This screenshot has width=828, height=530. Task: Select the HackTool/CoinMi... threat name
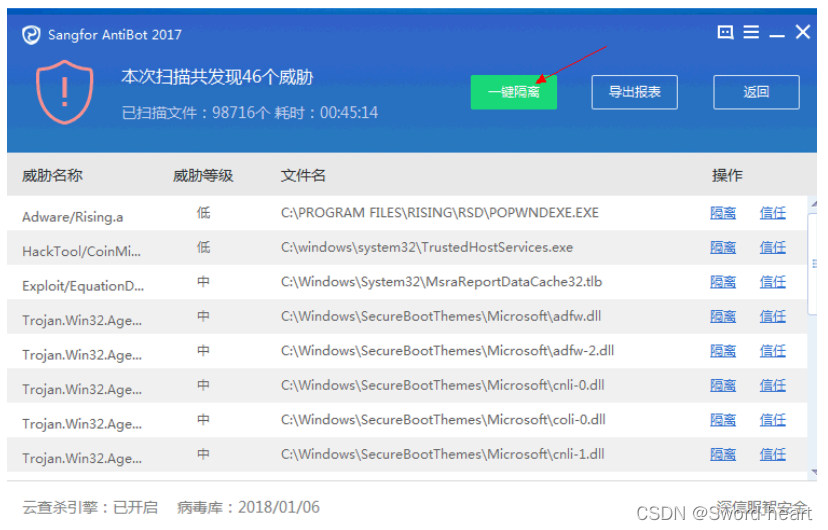pyautogui.click(x=81, y=251)
